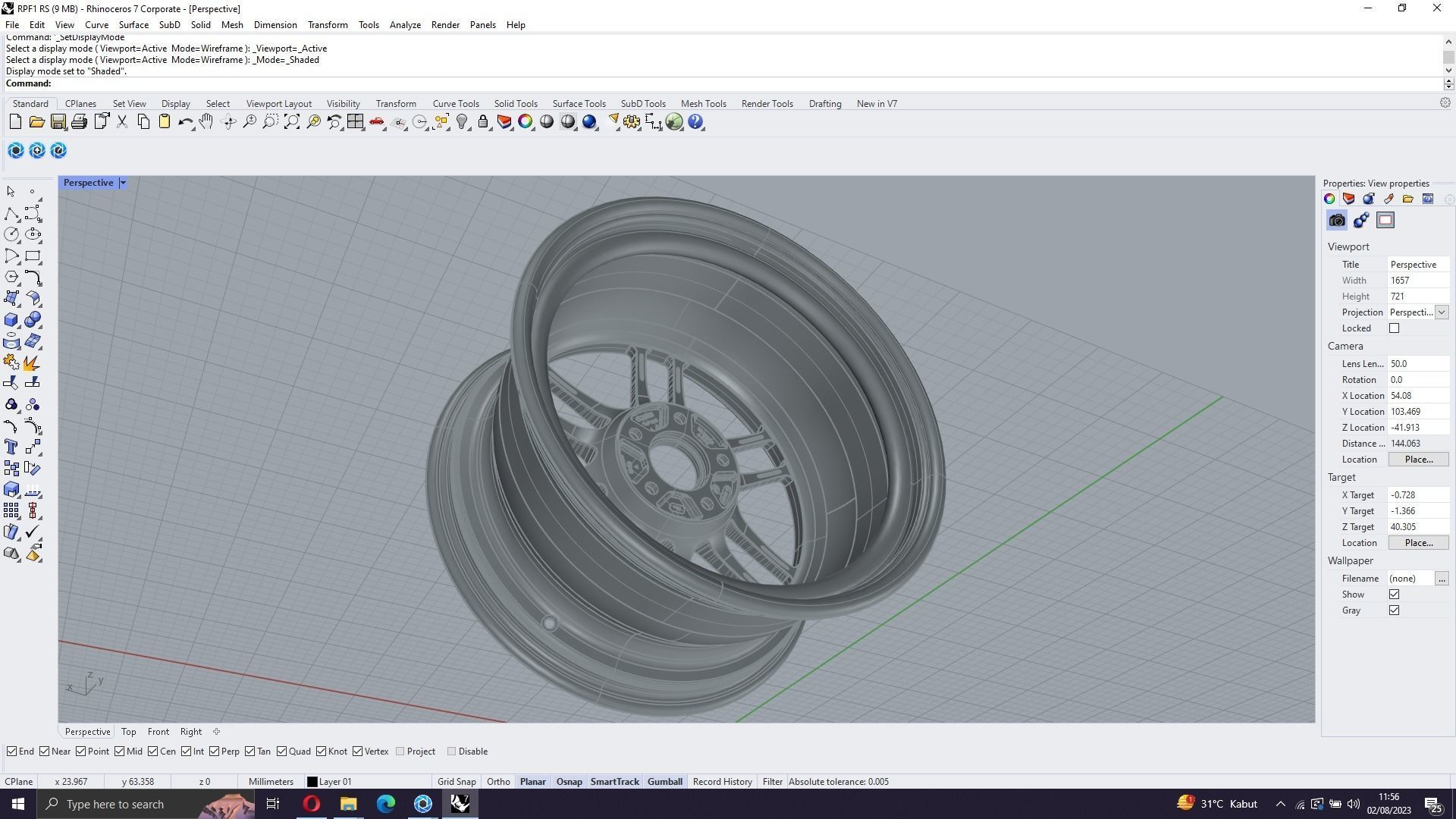Select the Text object tool
The height and width of the screenshot is (819, 1456).
11,447
